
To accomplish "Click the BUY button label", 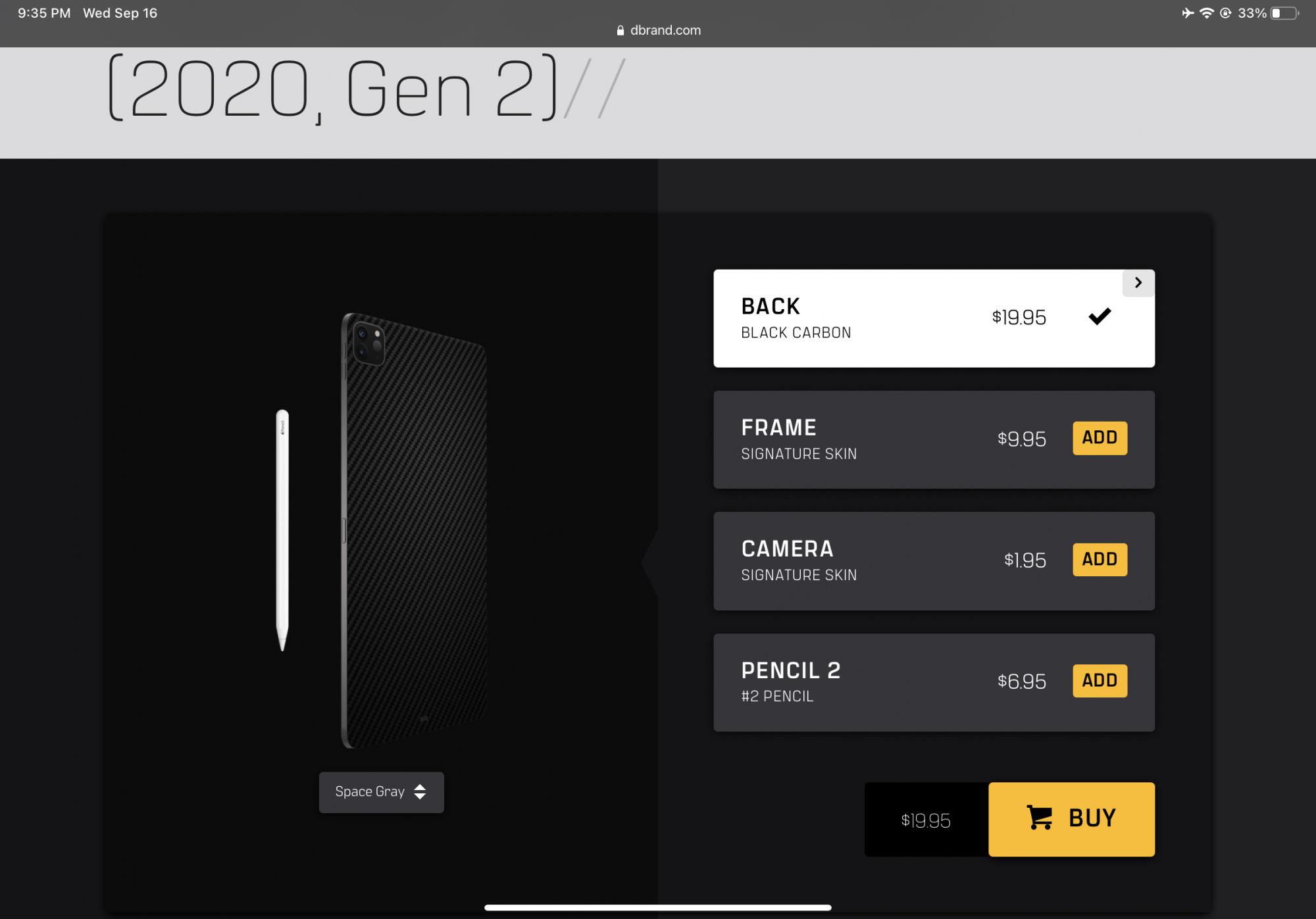I will 1092,818.
